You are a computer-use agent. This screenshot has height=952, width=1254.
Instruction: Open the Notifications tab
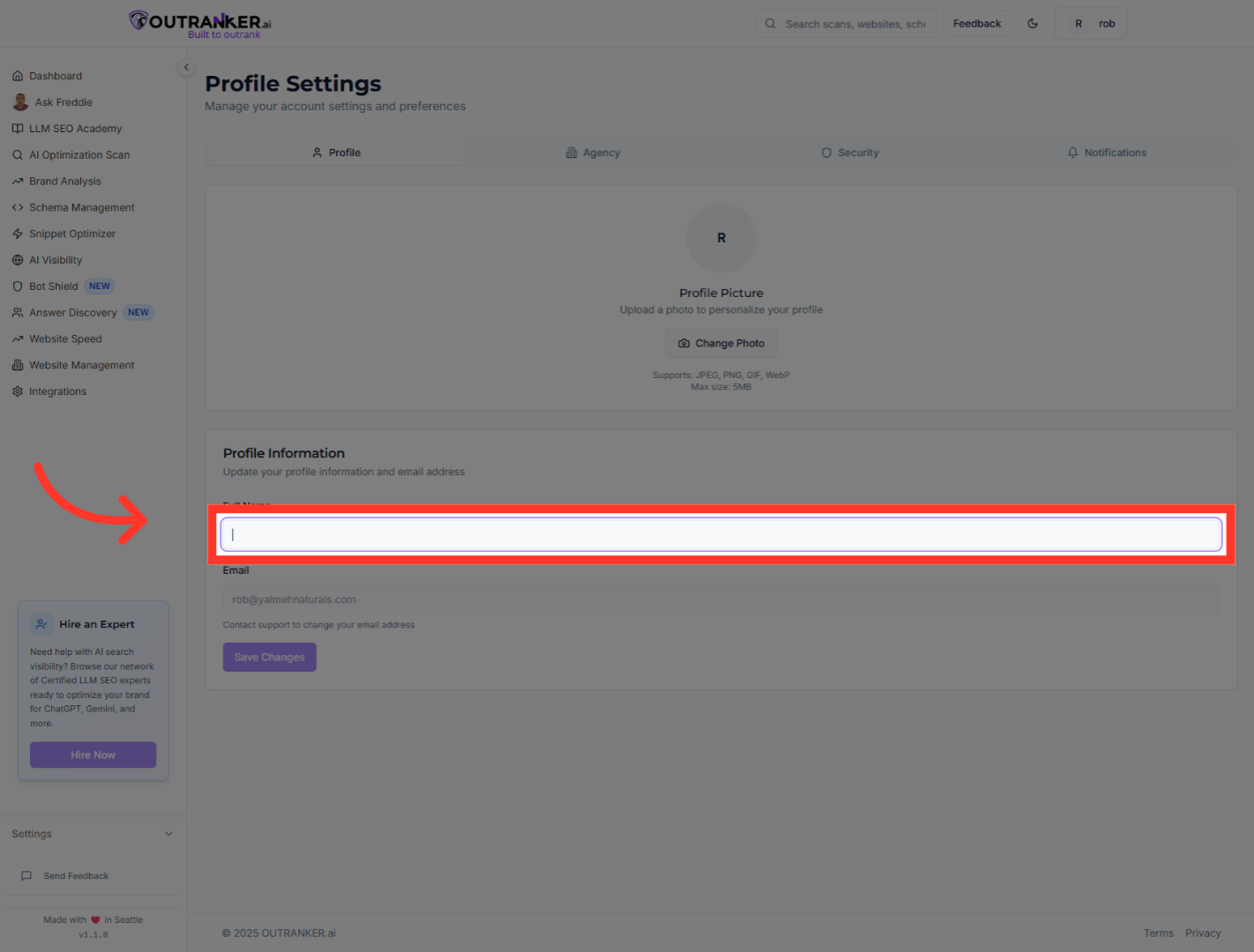click(x=1107, y=152)
